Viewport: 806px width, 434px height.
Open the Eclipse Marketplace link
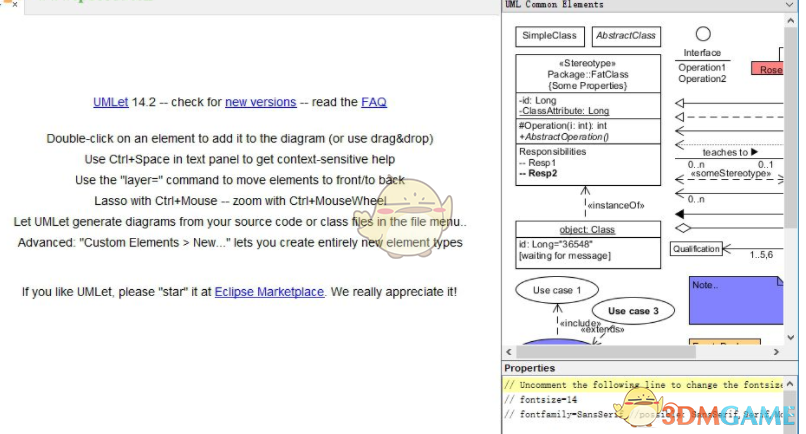coord(269,292)
